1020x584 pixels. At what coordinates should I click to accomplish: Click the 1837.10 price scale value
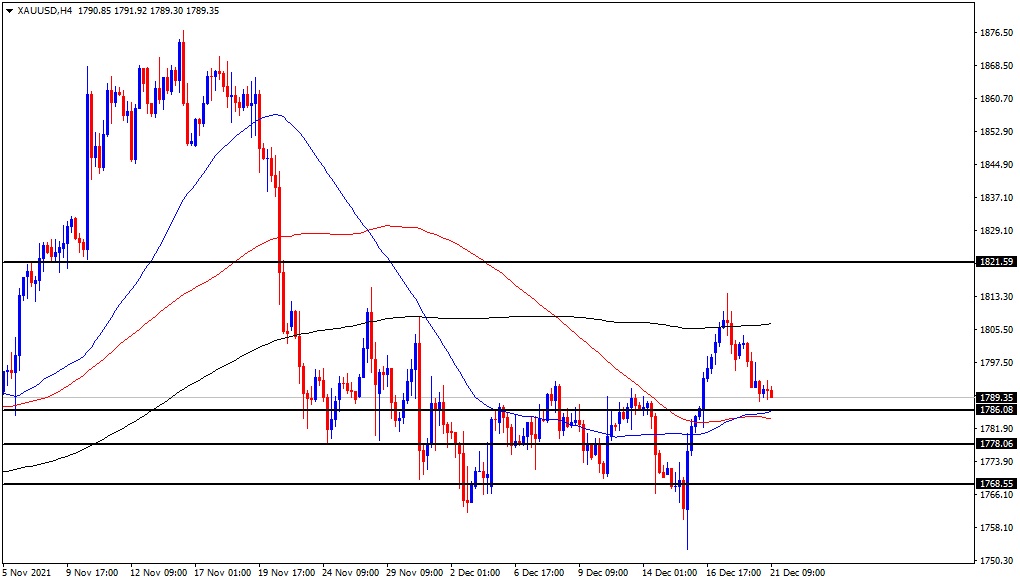tap(997, 198)
